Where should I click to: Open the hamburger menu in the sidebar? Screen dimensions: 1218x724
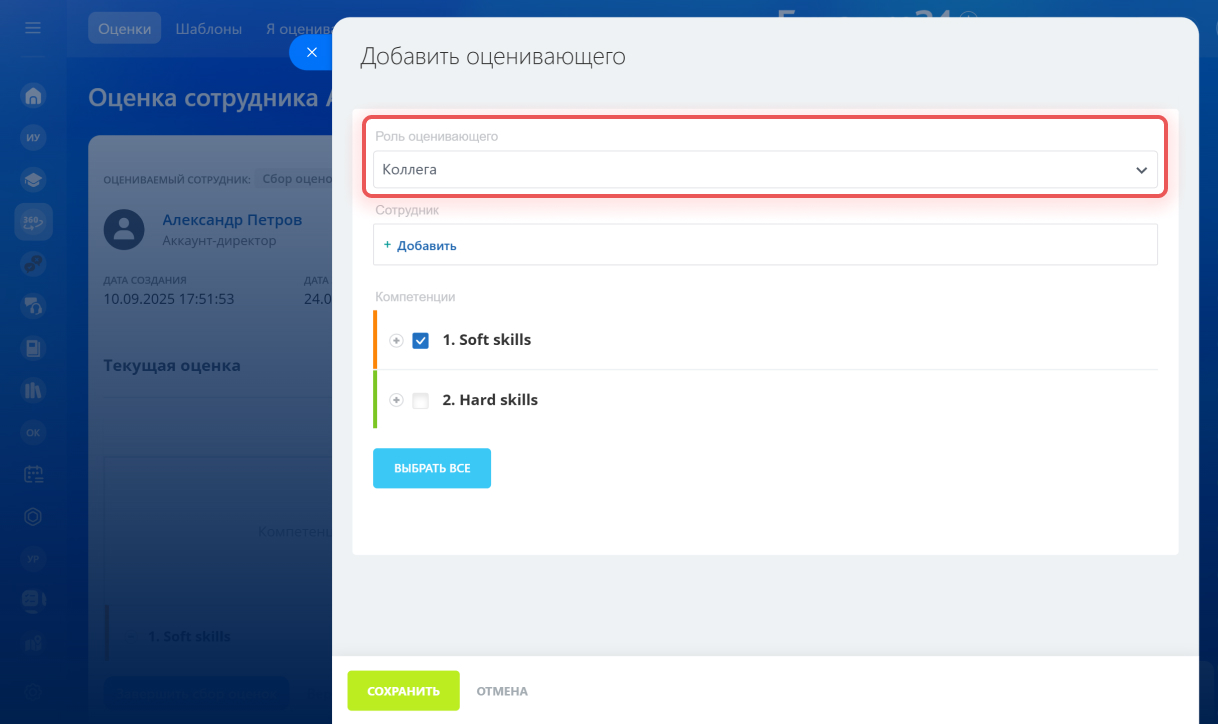[33, 28]
